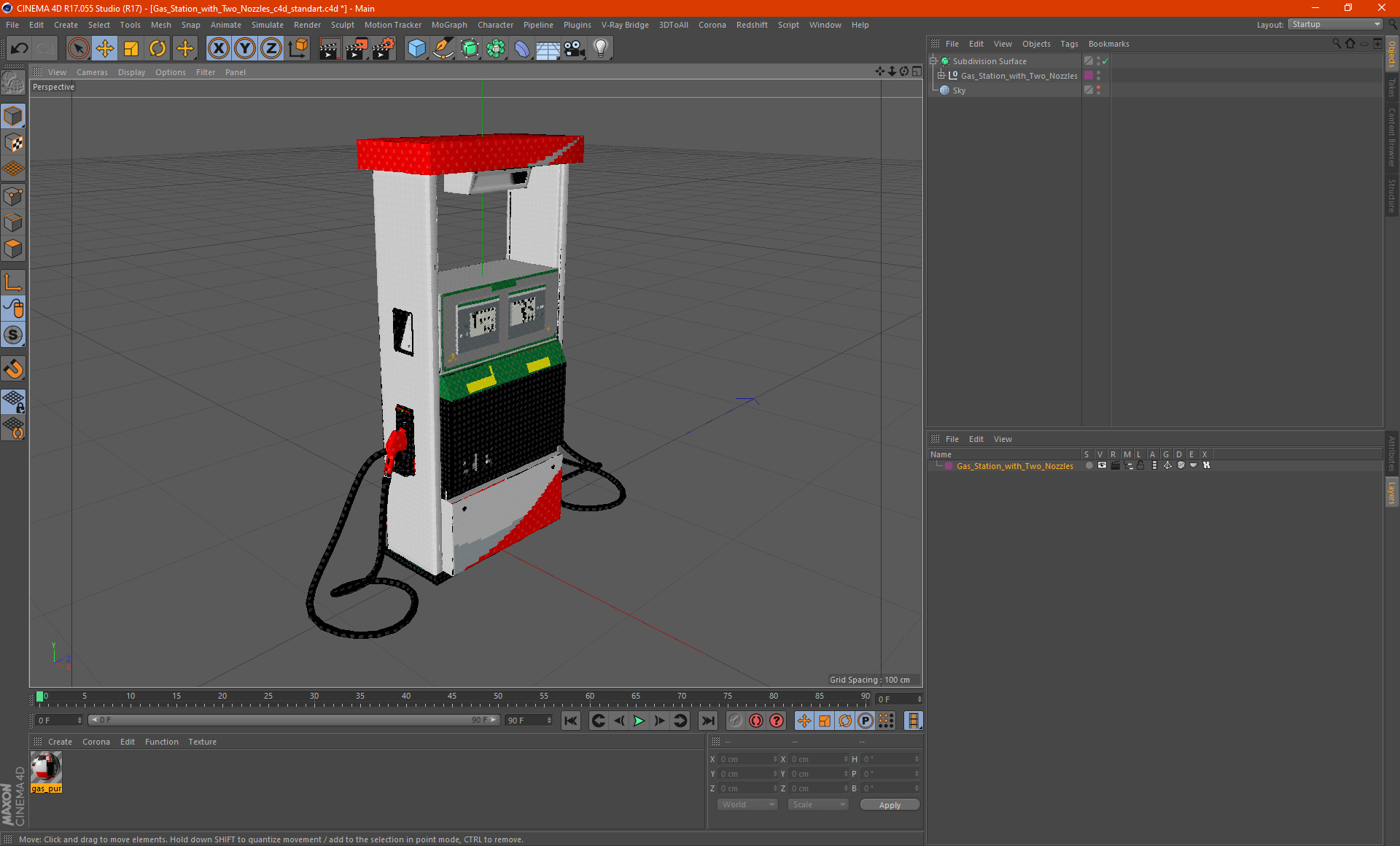
Task: Open the viewport Cameras menu
Action: pos(92,72)
